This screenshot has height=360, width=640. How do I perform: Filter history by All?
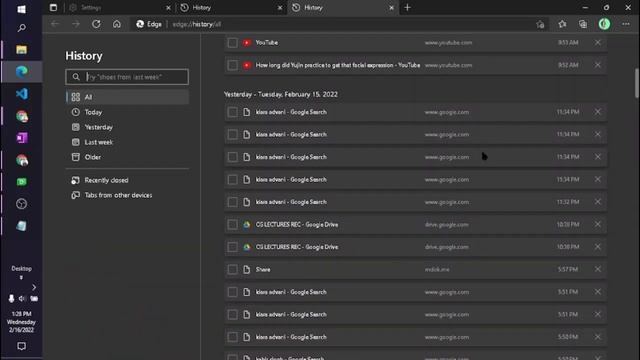pyautogui.click(x=127, y=97)
